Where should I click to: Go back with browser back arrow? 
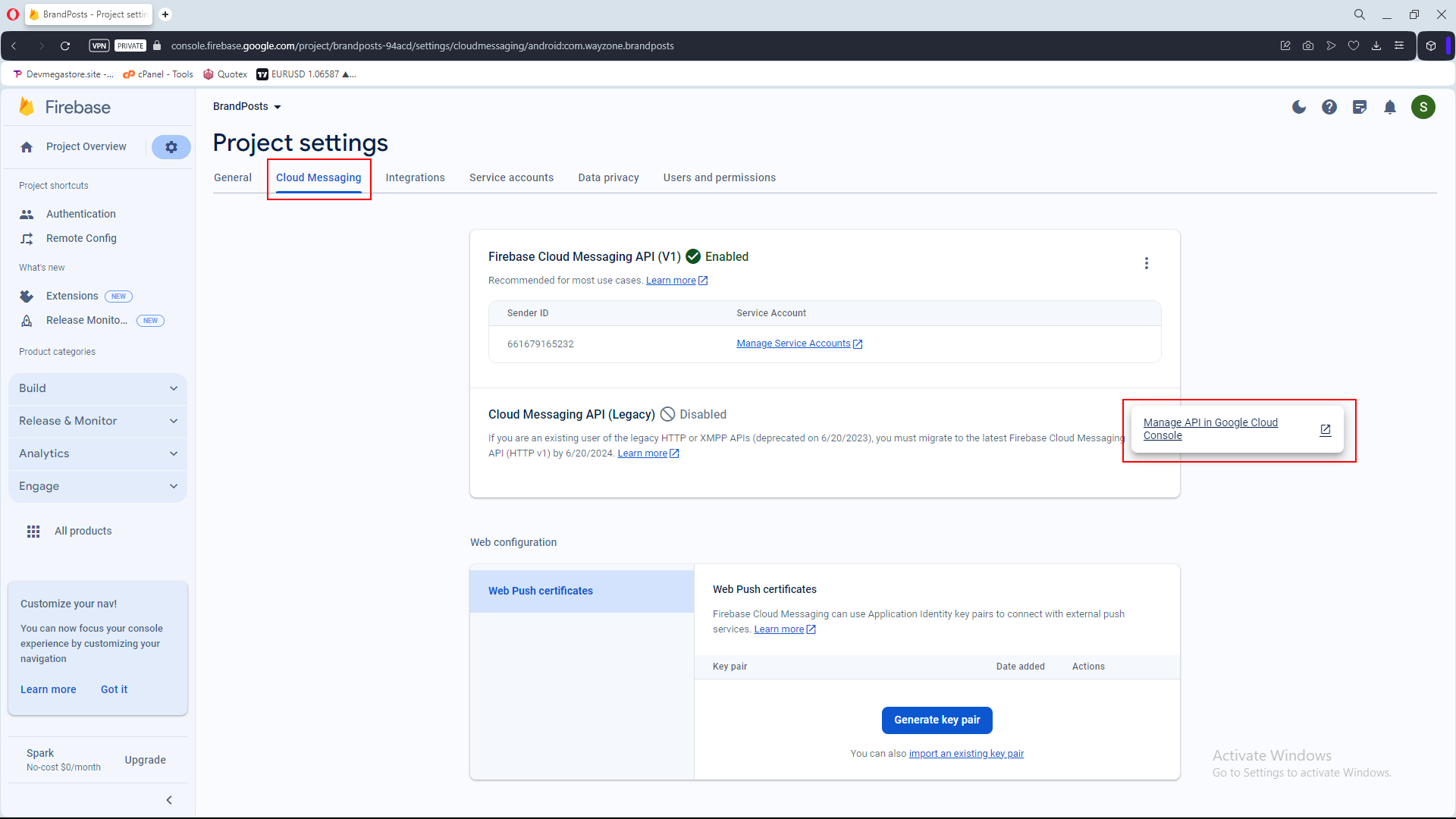[x=14, y=45]
